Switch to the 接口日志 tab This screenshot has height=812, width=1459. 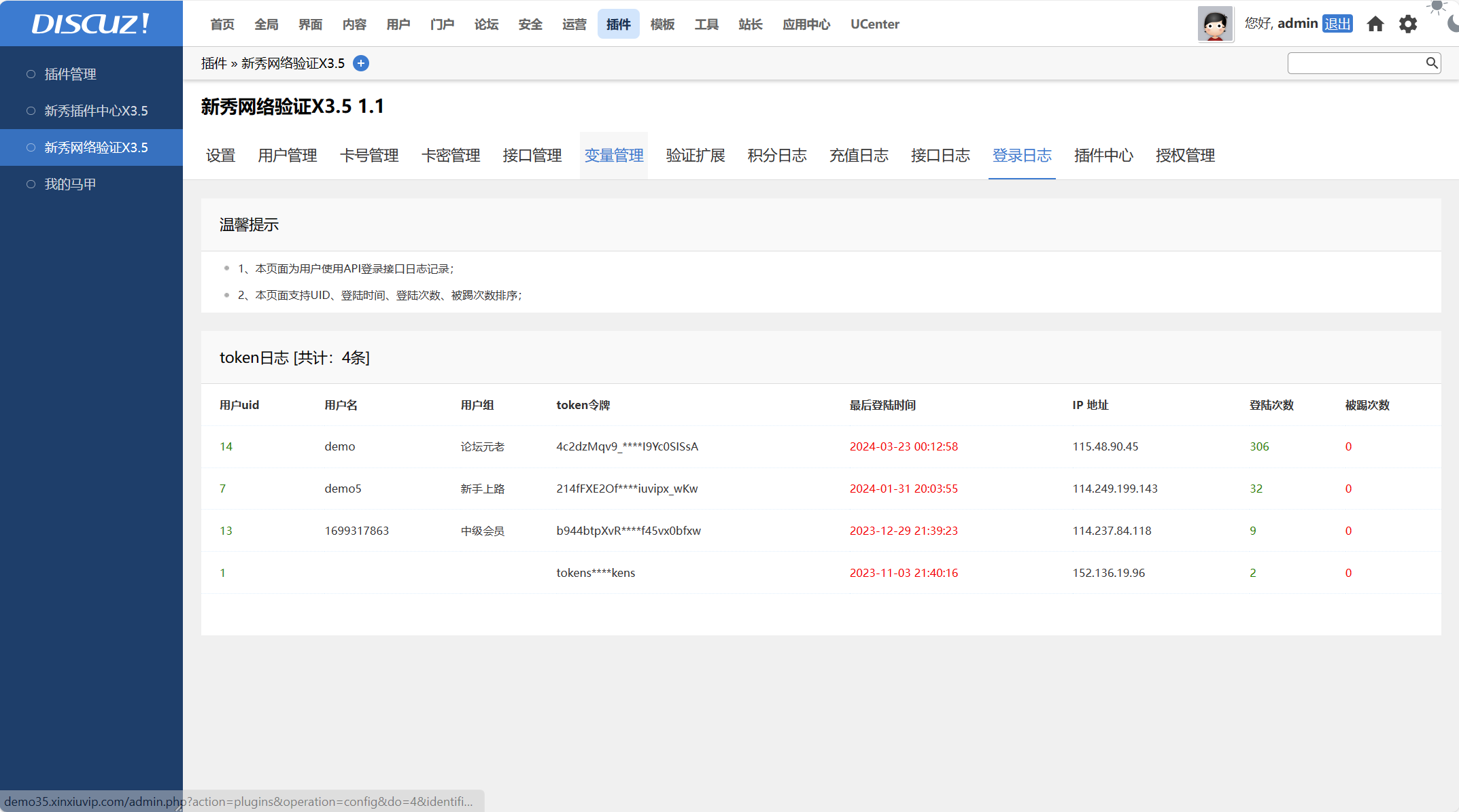click(940, 156)
